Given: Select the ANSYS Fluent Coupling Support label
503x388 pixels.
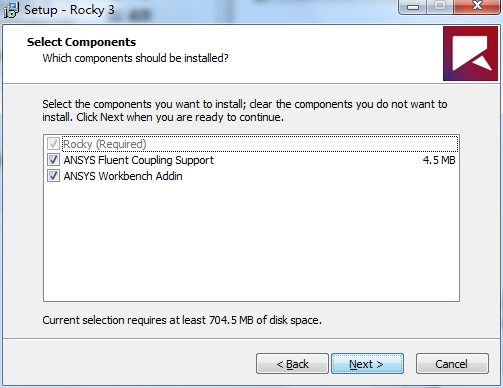Looking at the screenshot, I should [139, 160].
